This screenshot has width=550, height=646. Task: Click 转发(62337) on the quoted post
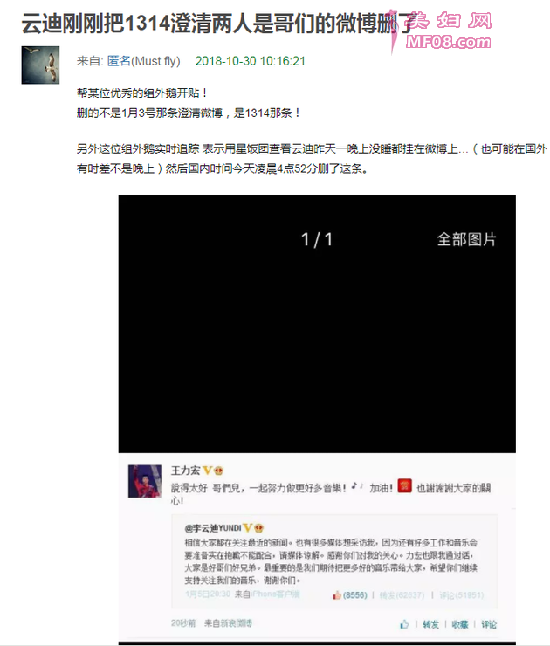click(402, 595)
